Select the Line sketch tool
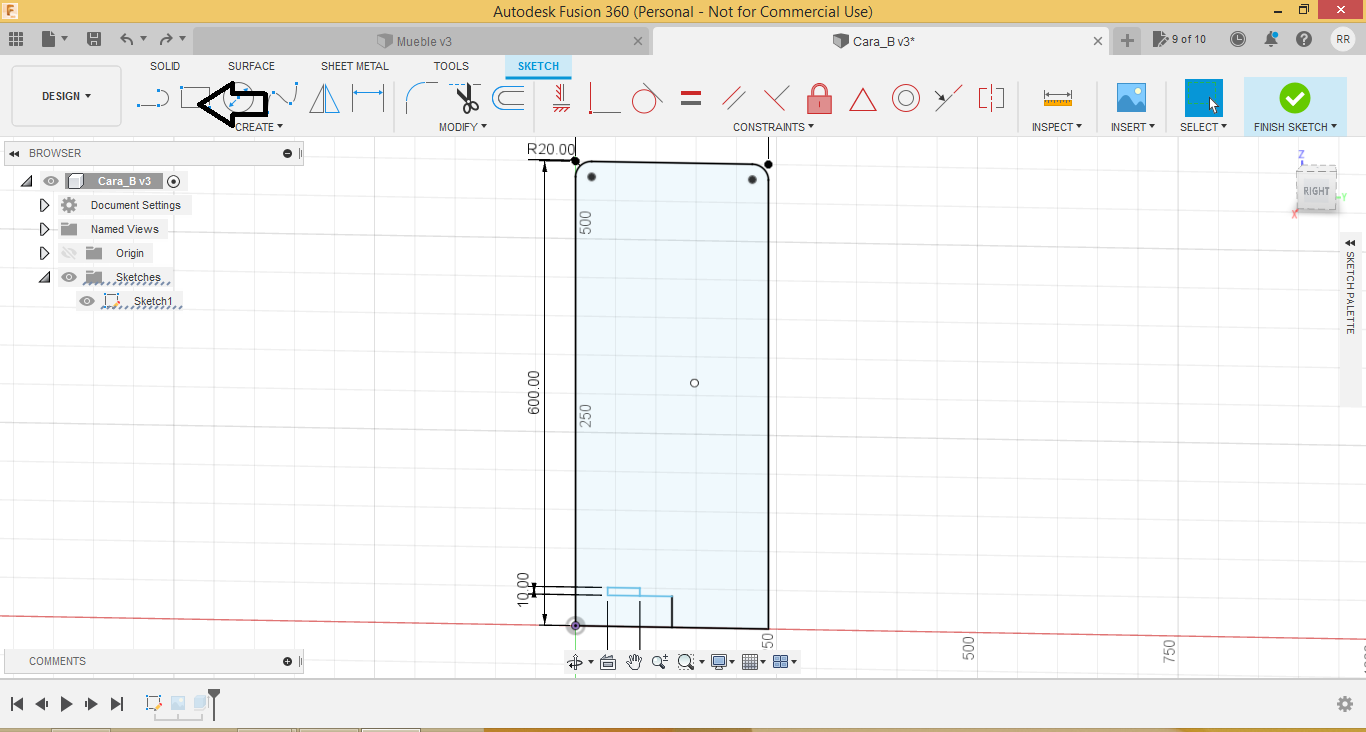 click(153, 98)
